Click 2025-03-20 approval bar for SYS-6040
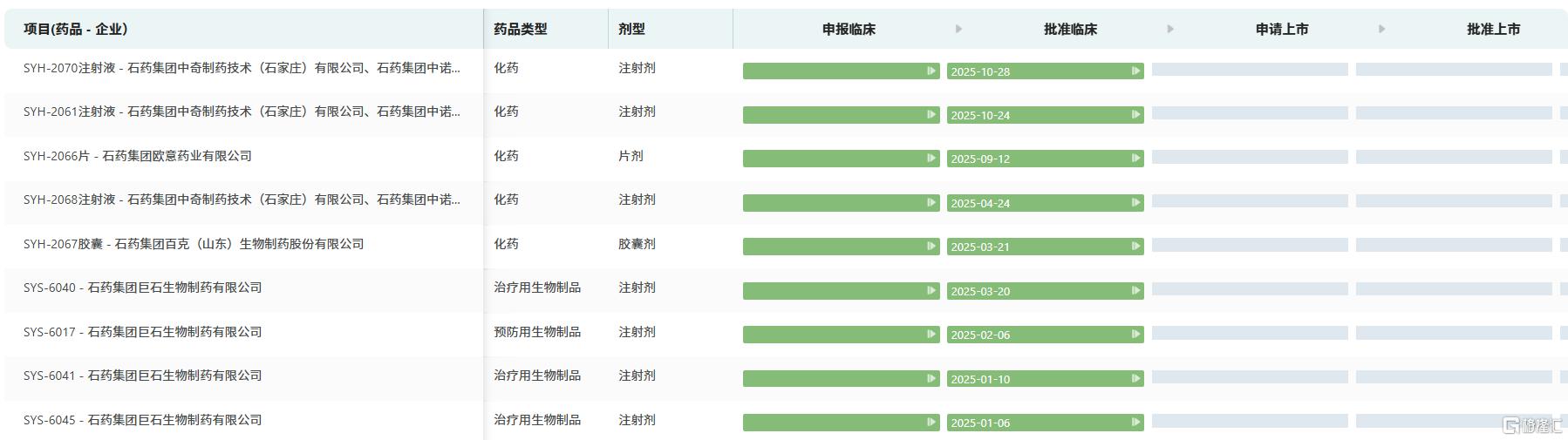This screenshot has width=1568, height=440. [x=1045, y=291]
